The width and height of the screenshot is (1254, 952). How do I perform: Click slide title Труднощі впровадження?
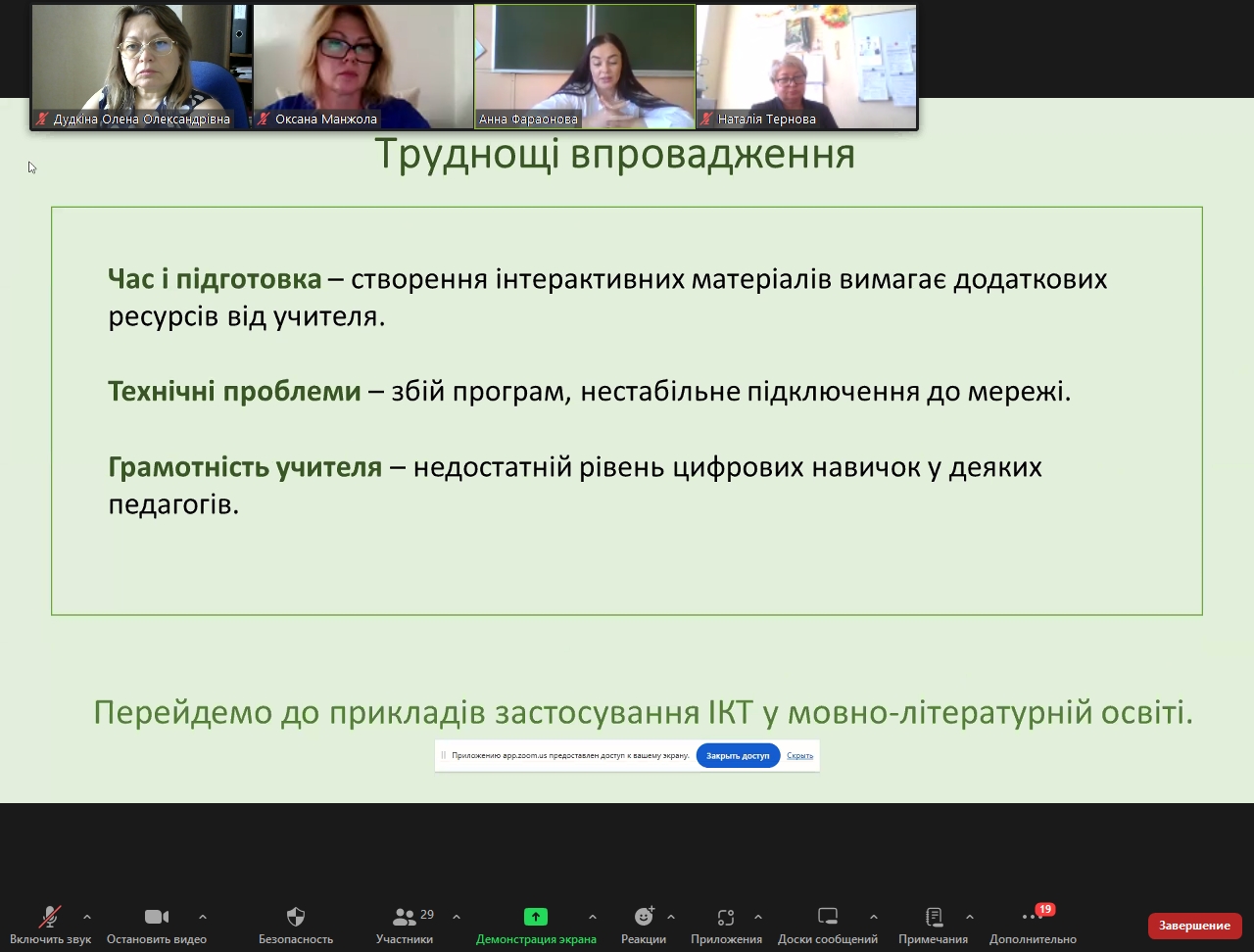tap(615, 155)
